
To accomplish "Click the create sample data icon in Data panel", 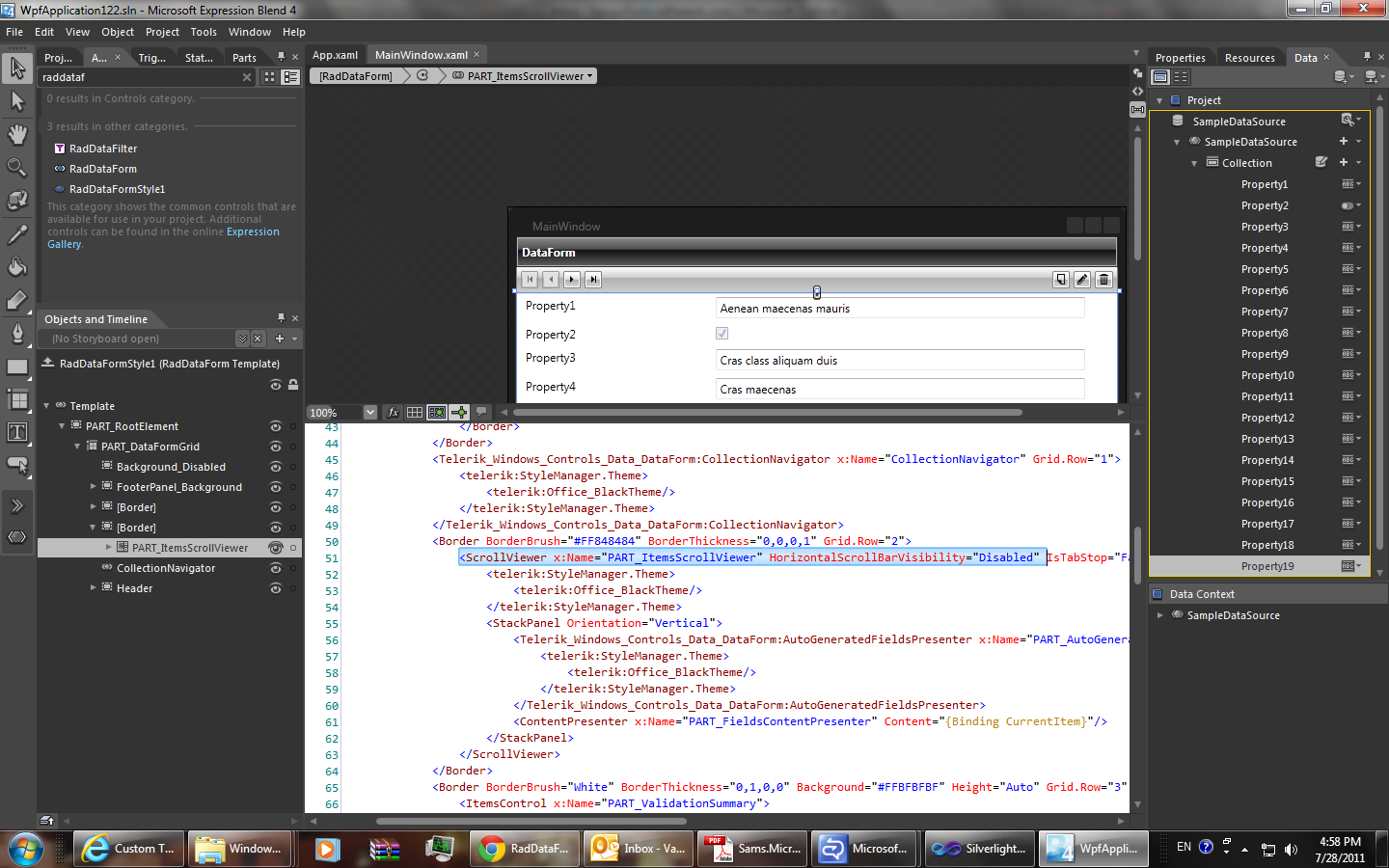I will (1344, 77).
